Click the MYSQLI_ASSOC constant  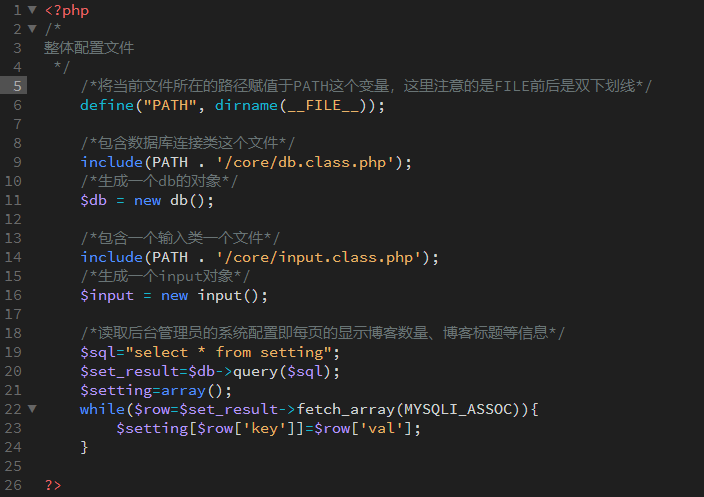click(458, 409)
